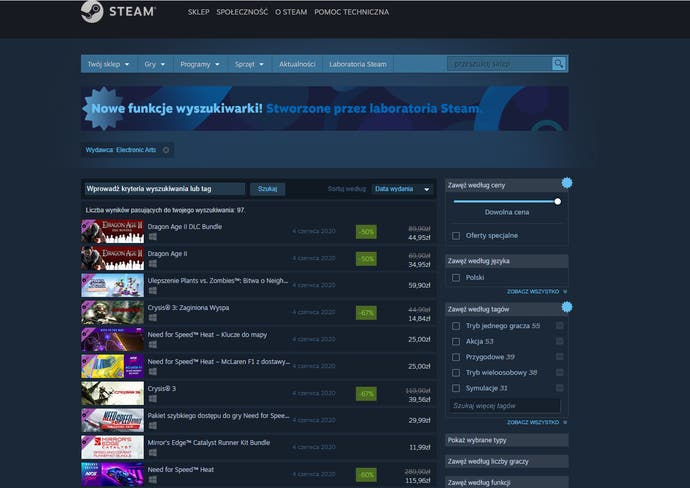Click the Szukaj więcej tagów field

(505, 406)
